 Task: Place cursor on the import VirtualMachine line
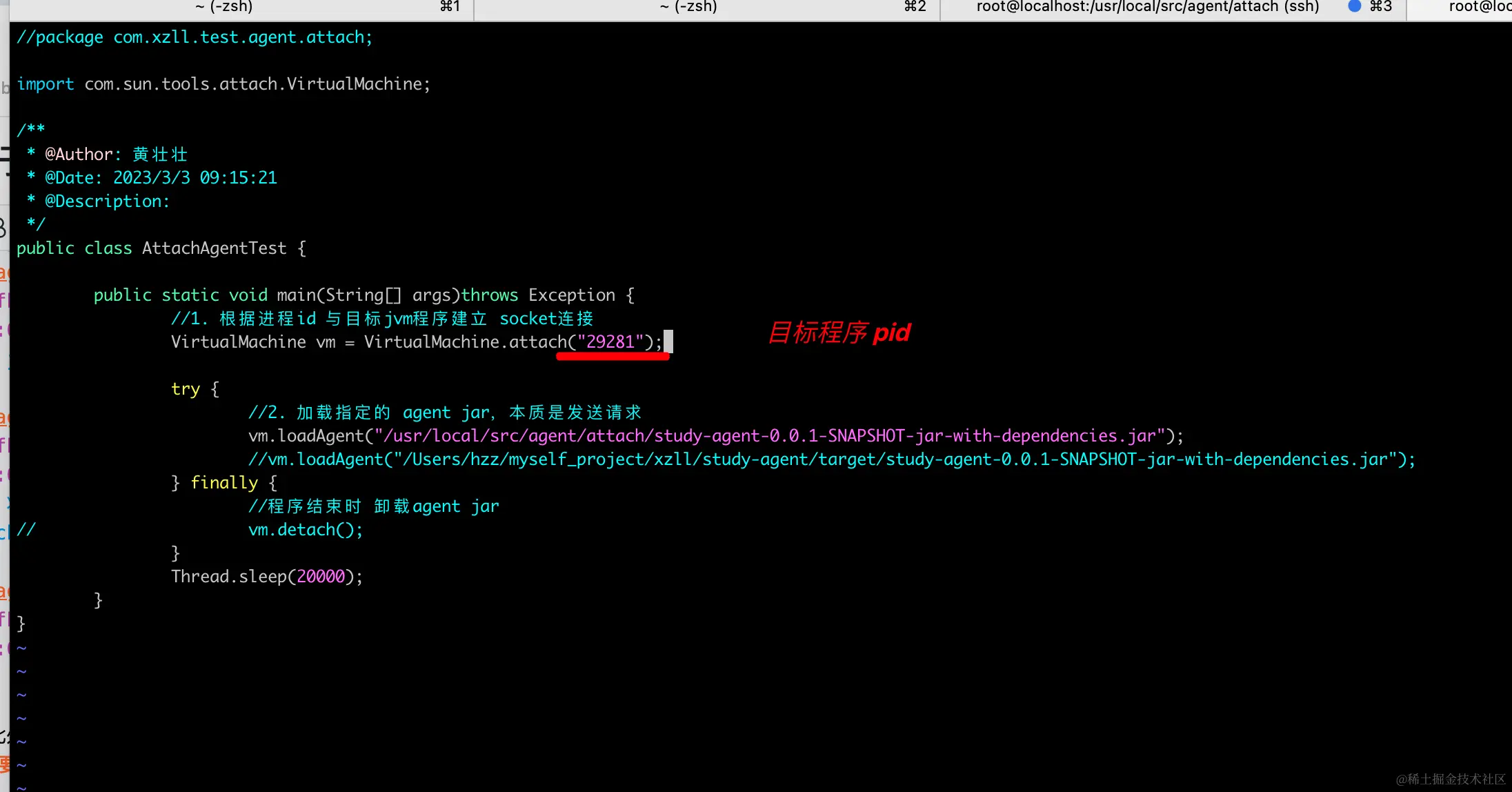pos(223,84)
